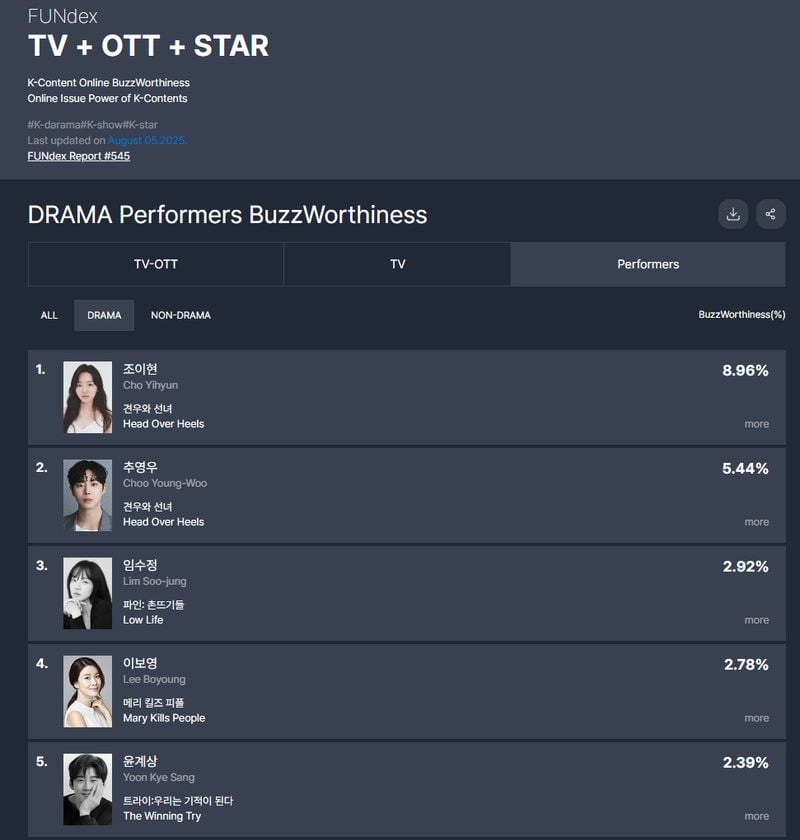Click Yoon Kye Sang's portrait thumbnail
This screenshot has width=800, height=840.
88,789
